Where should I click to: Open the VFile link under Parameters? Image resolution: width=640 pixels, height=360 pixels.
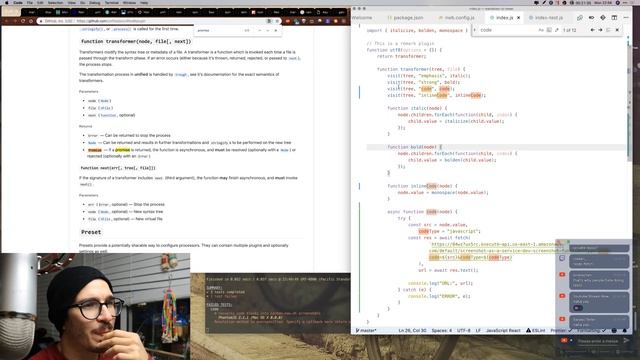105,108
